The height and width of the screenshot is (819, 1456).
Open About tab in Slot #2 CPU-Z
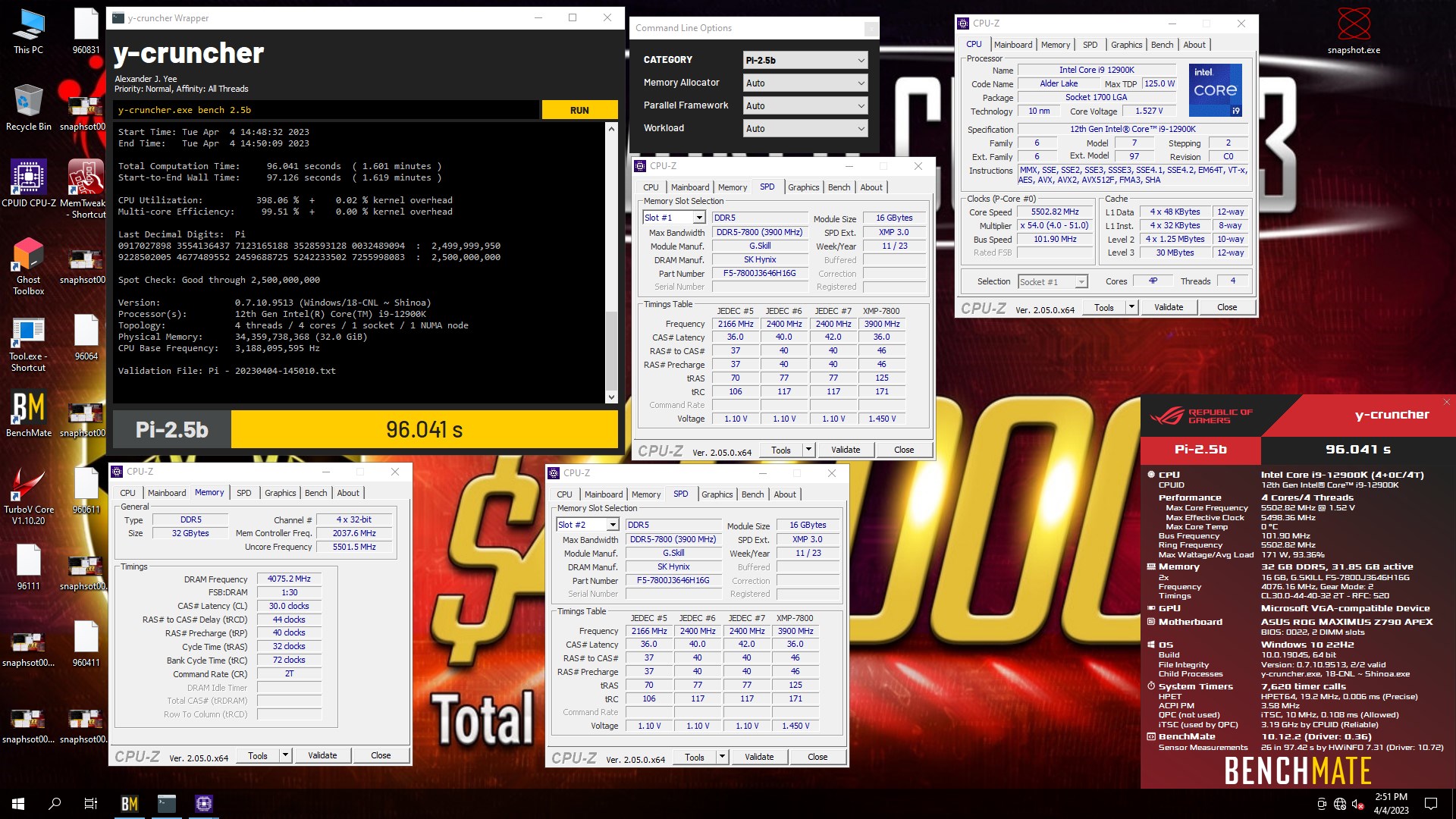click(785, 494)
